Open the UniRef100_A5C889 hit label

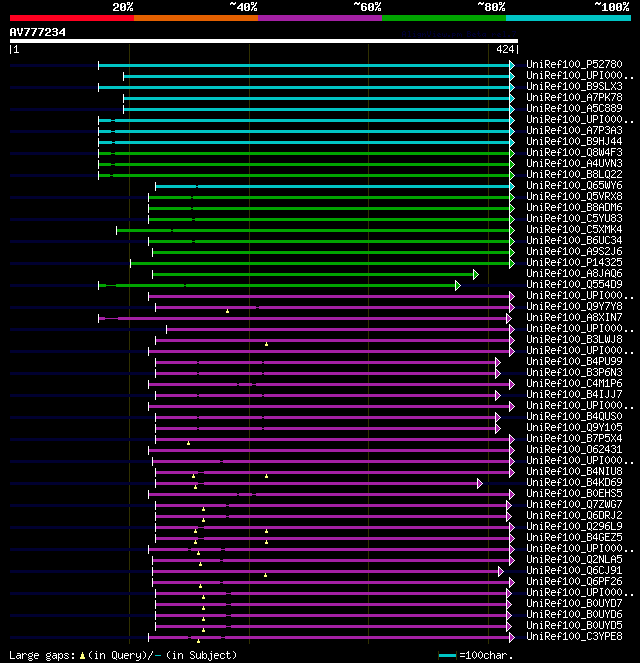[x=574, y=108]
